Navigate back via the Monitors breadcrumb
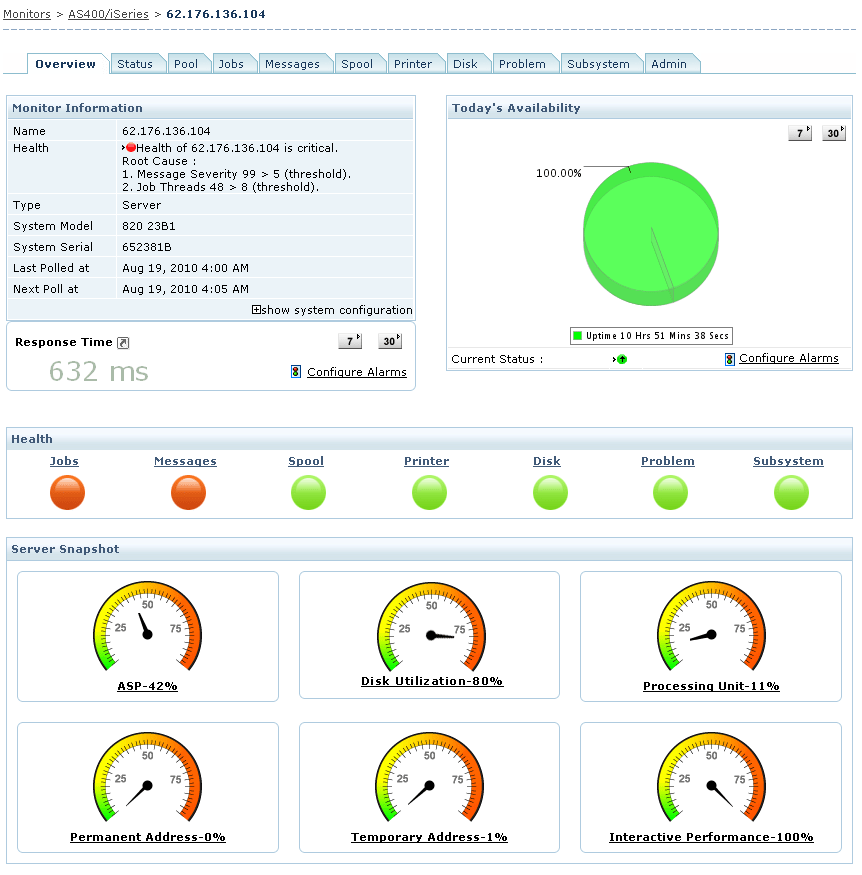Viewport: 862px width, 875px height. point(26,14)
